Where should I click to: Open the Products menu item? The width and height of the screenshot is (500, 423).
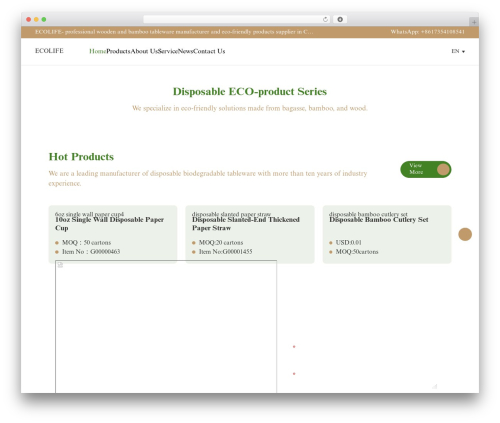pyautogui.click(x=118, y=51)
